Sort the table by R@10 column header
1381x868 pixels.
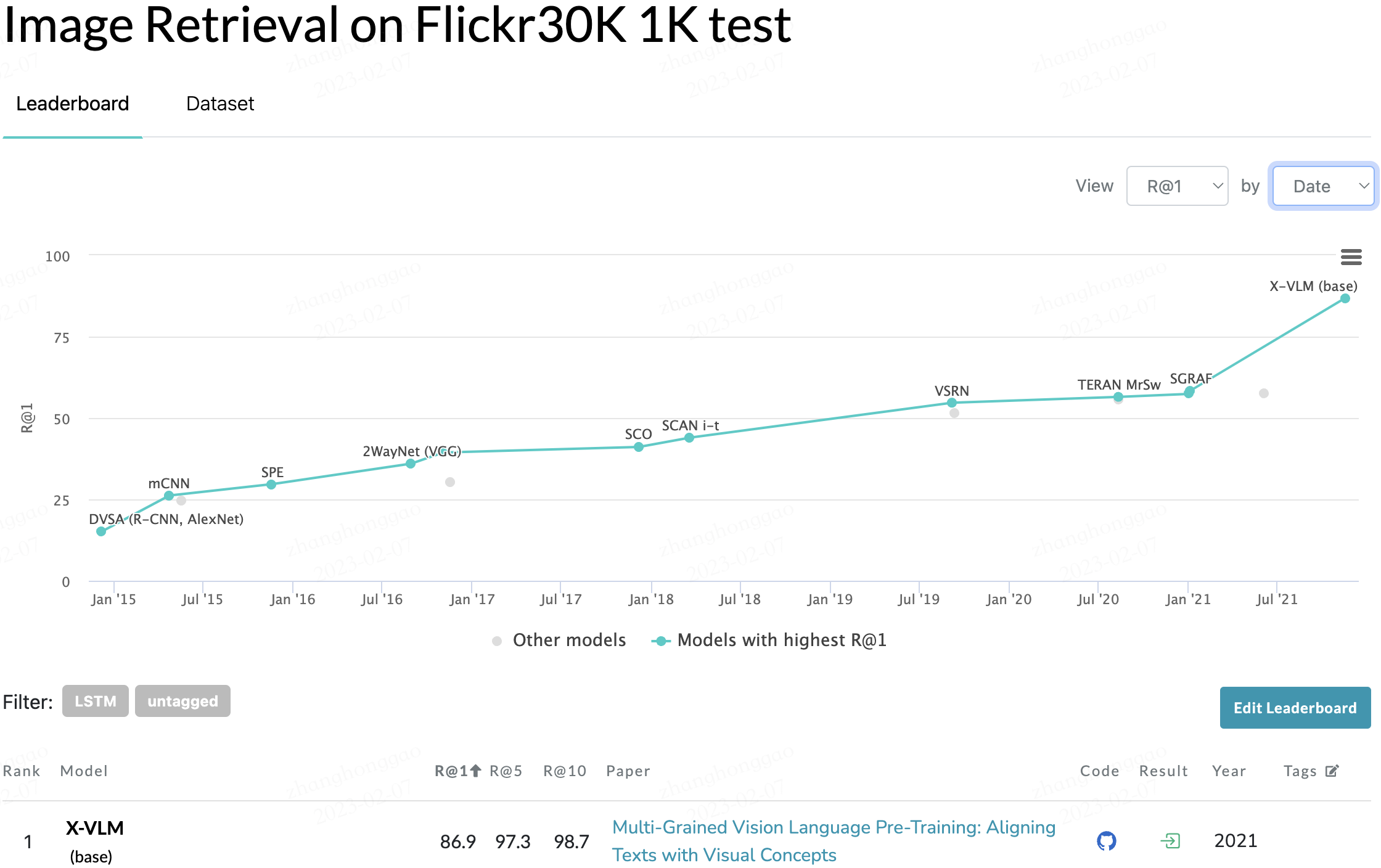point(564,771)
